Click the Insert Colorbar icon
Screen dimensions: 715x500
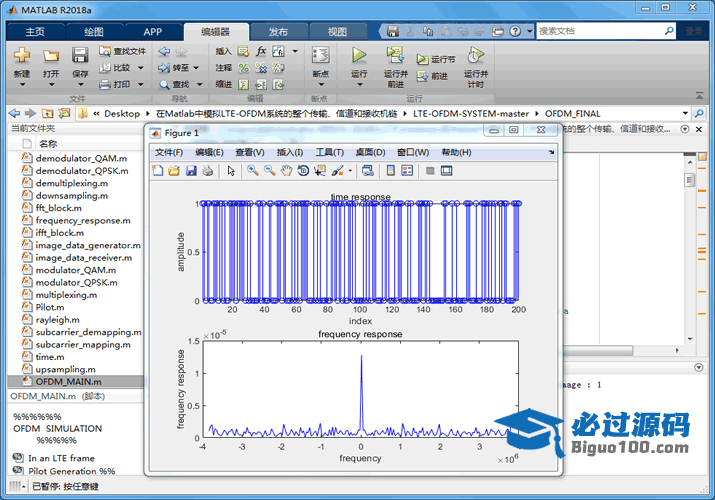click(390, 171)
